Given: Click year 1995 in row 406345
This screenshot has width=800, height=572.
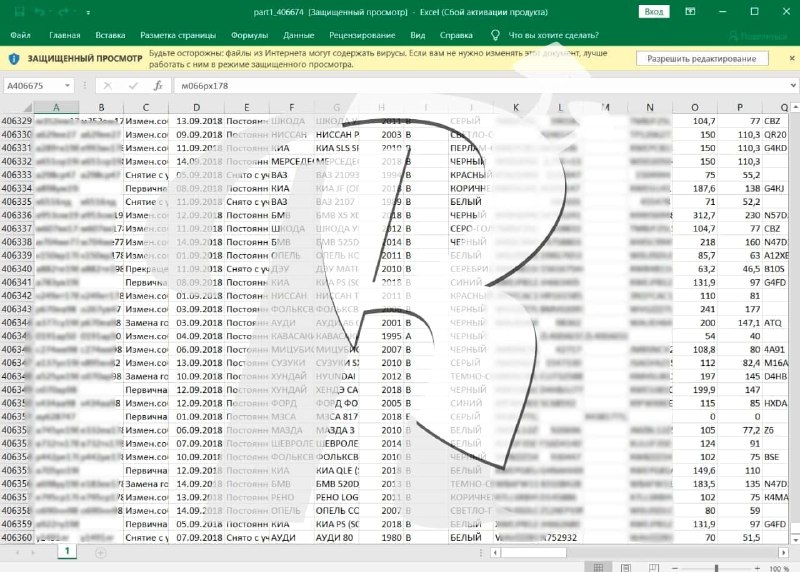Looking at the screenshot, I should (381, 336).
